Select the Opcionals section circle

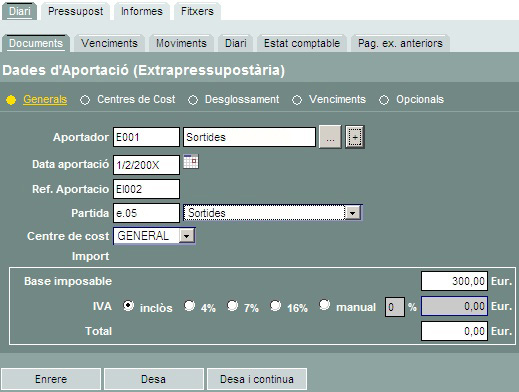[x=384, y=100]
